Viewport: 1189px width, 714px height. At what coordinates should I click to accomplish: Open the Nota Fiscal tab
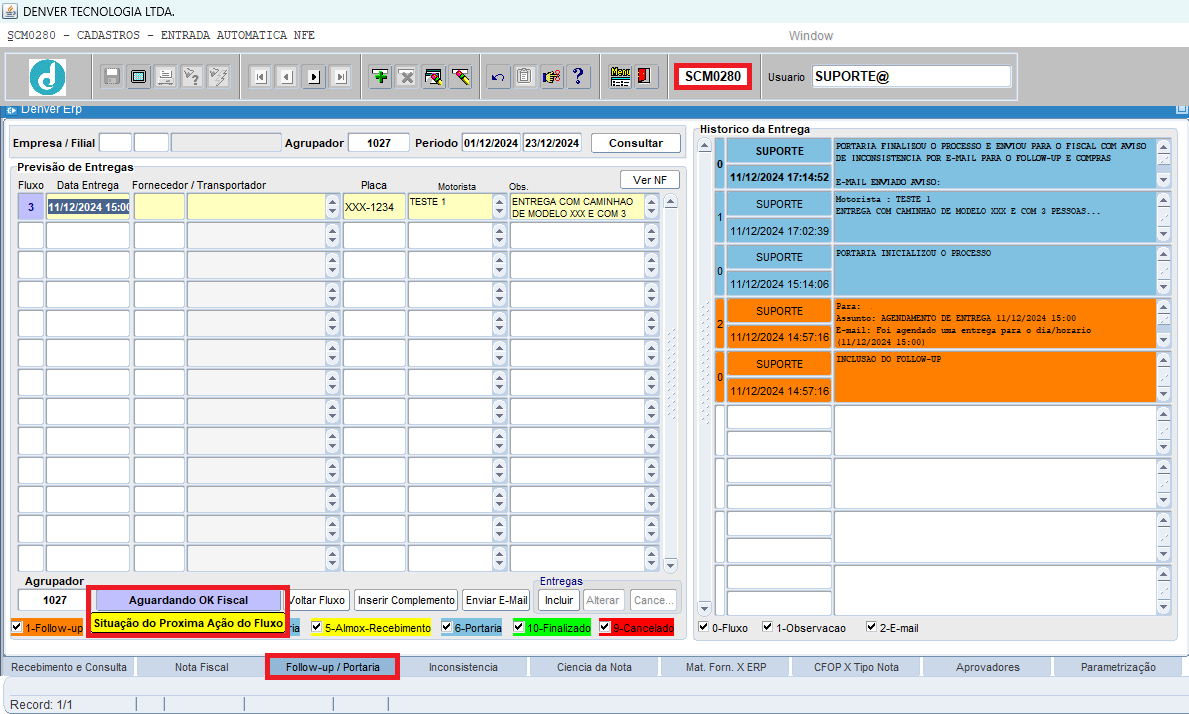coord(201,667)
